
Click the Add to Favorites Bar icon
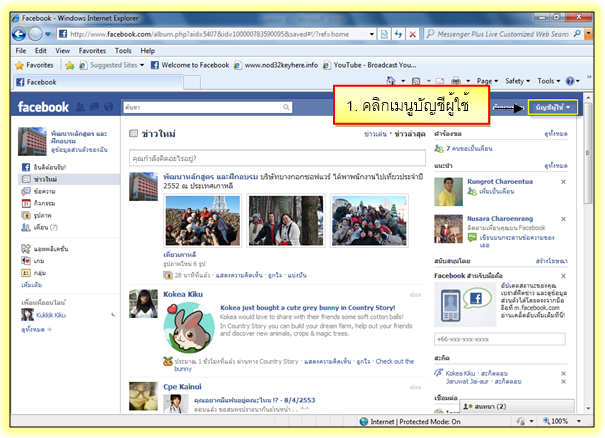pyautogui.click(x=70, y=65)
